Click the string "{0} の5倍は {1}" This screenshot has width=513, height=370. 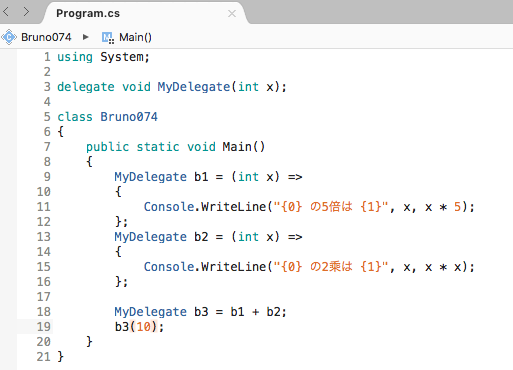tap(331, 207)
